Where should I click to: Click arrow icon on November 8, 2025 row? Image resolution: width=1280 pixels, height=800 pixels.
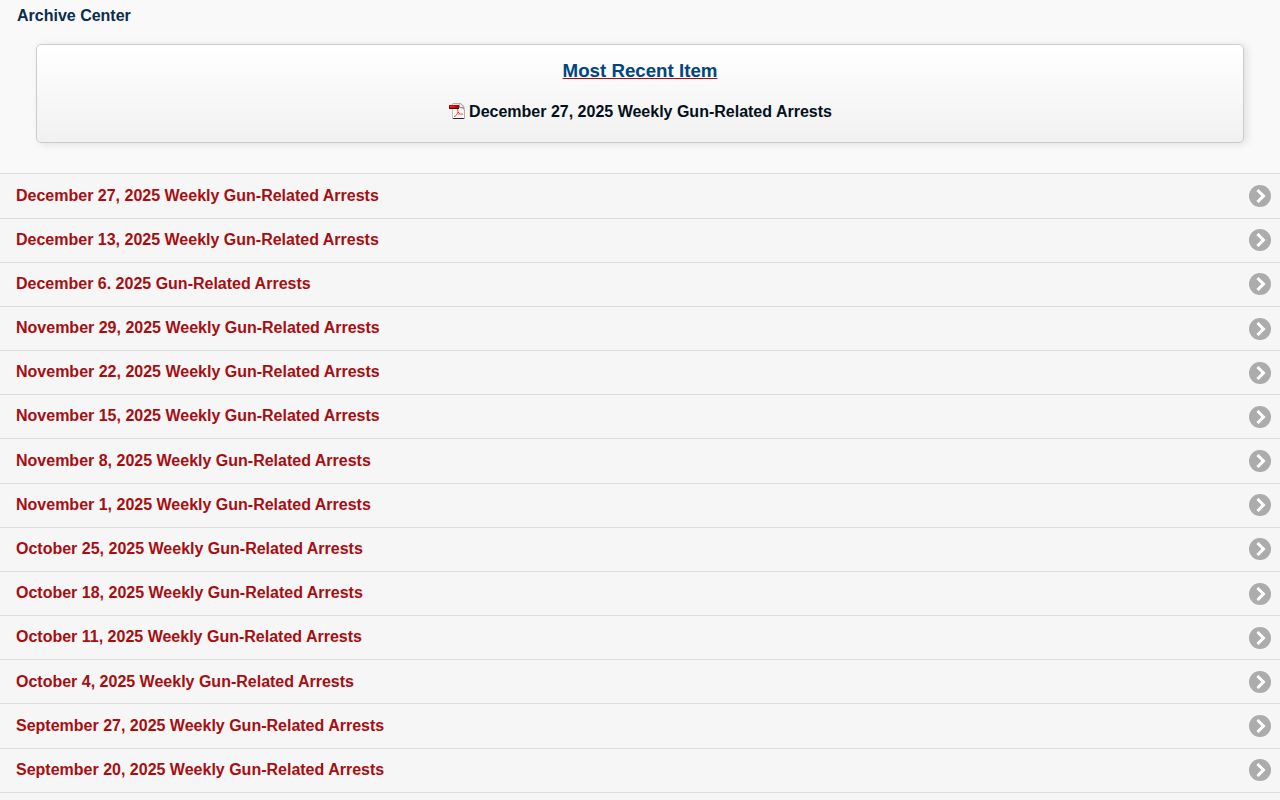[1260, 461]
